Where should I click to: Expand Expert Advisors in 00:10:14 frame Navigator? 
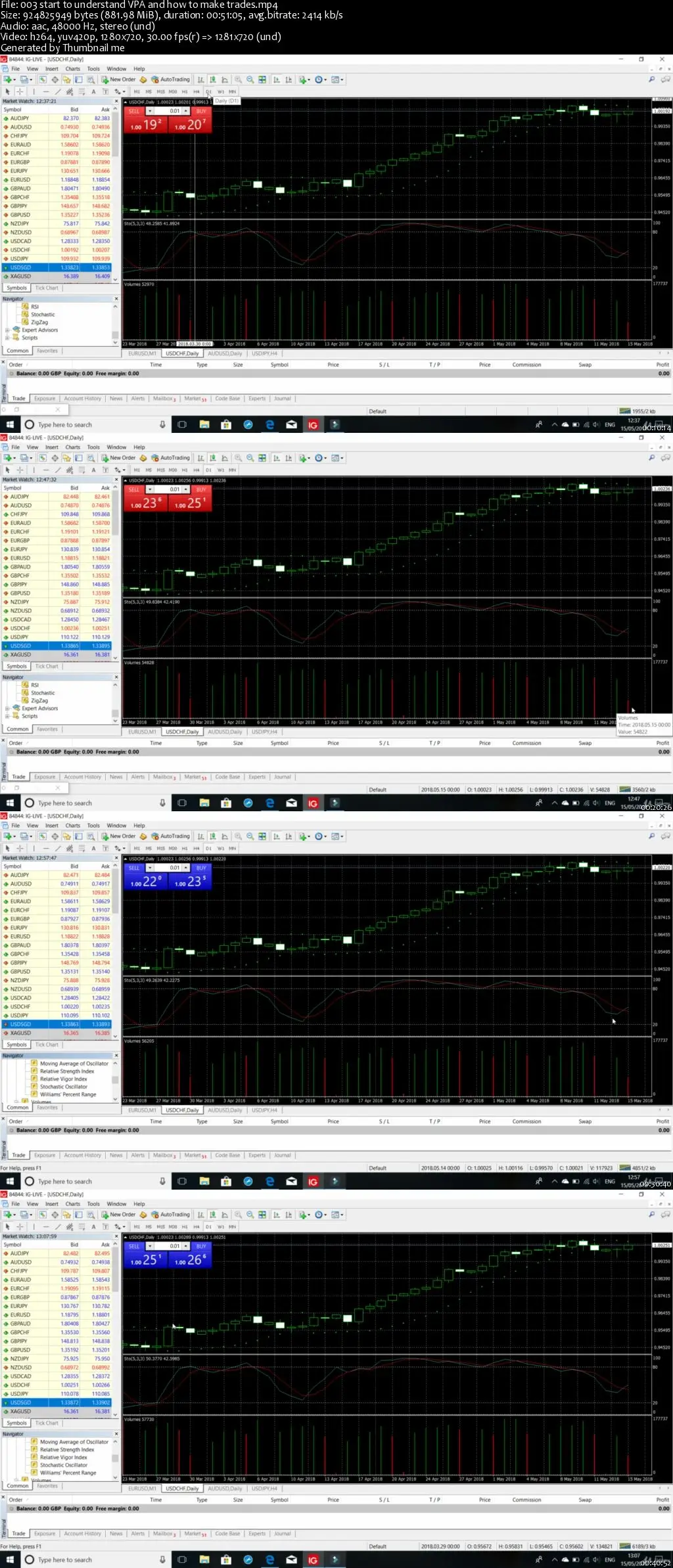coord(7,330)
